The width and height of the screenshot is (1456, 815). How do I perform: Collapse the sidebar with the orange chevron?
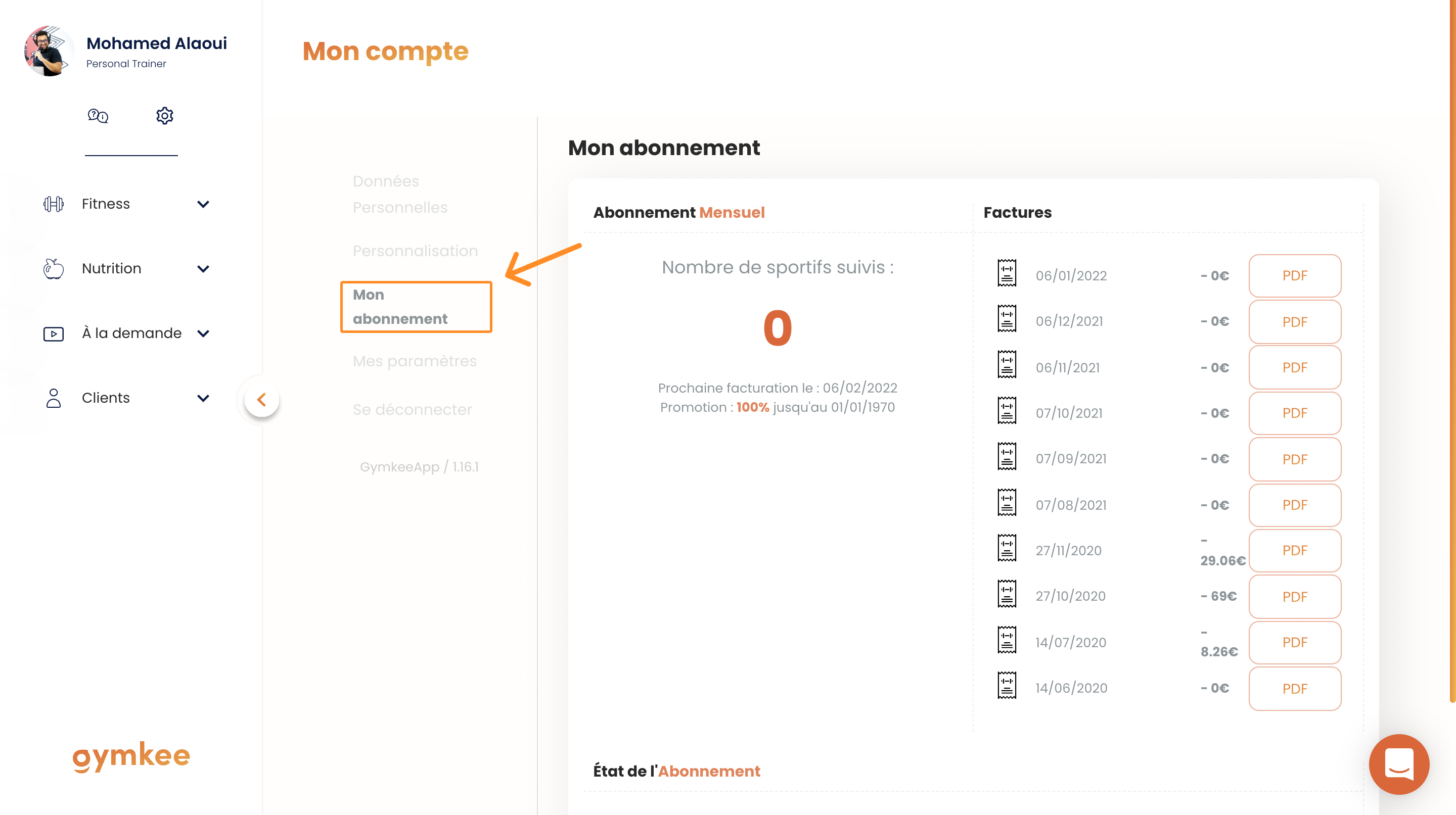click(262, 400)
